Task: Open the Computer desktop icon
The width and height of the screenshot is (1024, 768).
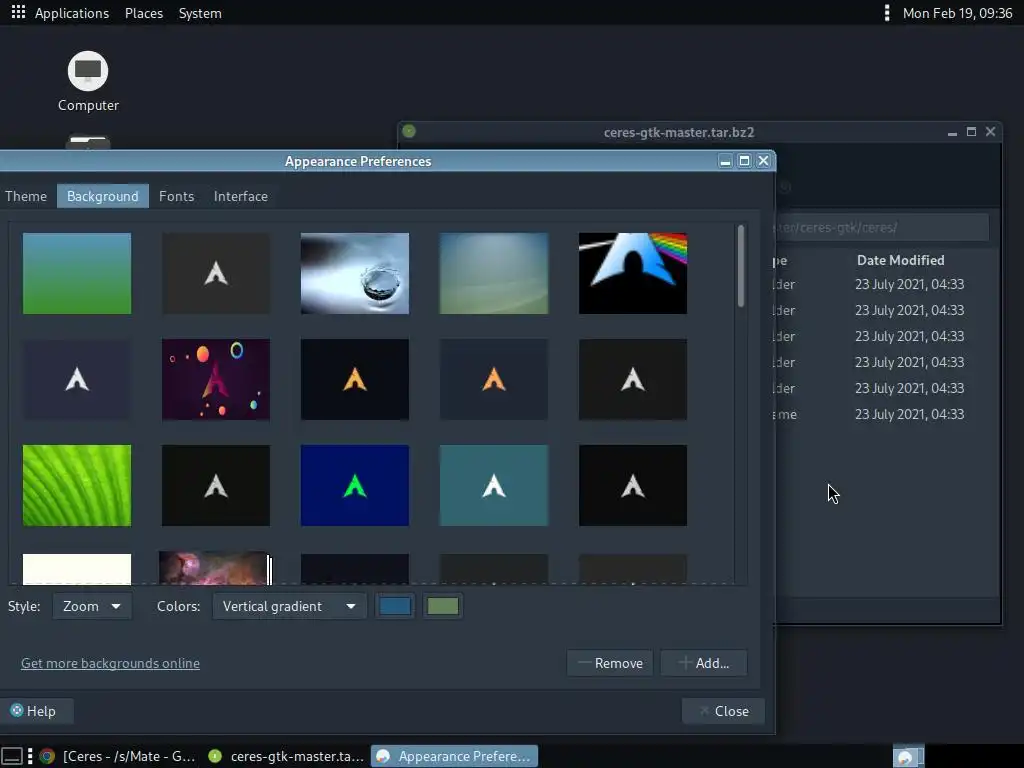Action: pos(88,82)
